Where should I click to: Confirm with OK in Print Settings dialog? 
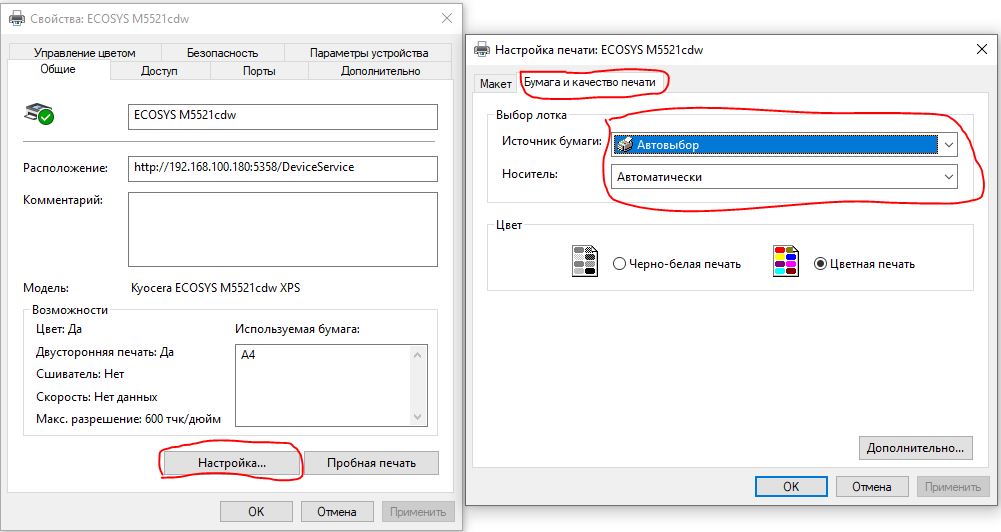tap(791, 487)
